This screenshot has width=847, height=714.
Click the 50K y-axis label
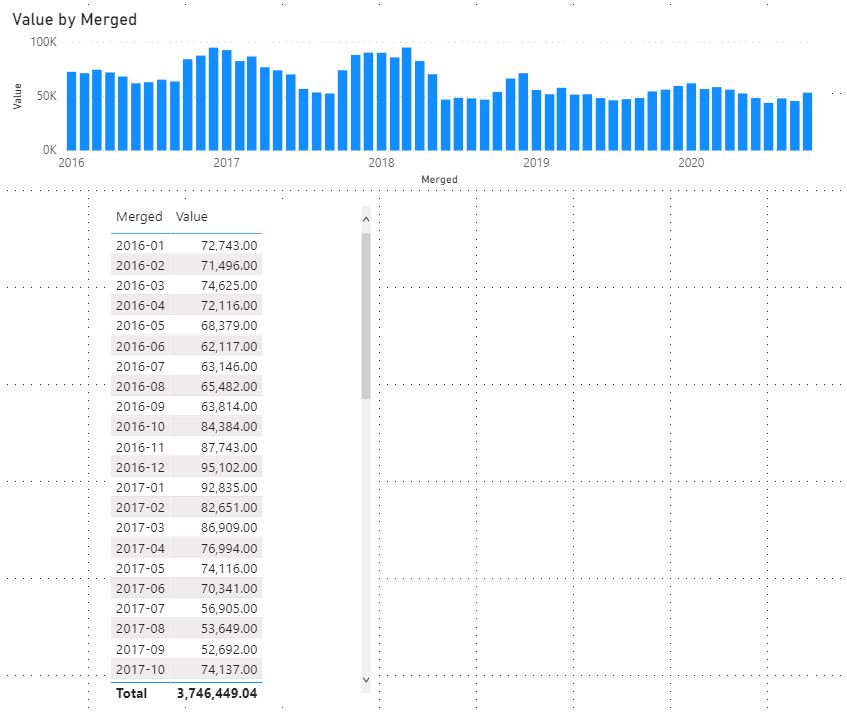tap(46, 96)
